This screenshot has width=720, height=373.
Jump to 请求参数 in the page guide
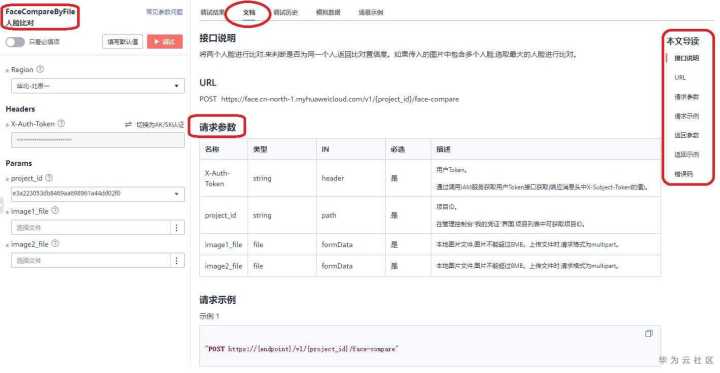tap(686, 97)
